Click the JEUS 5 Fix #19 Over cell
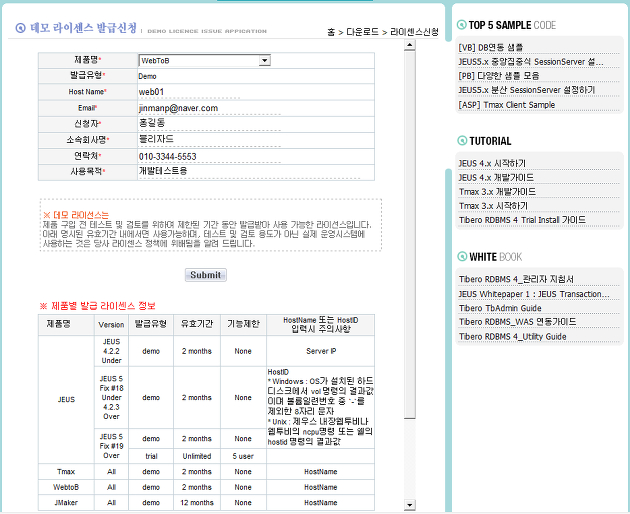Screen dimensions: 630x514 (111, 446)
